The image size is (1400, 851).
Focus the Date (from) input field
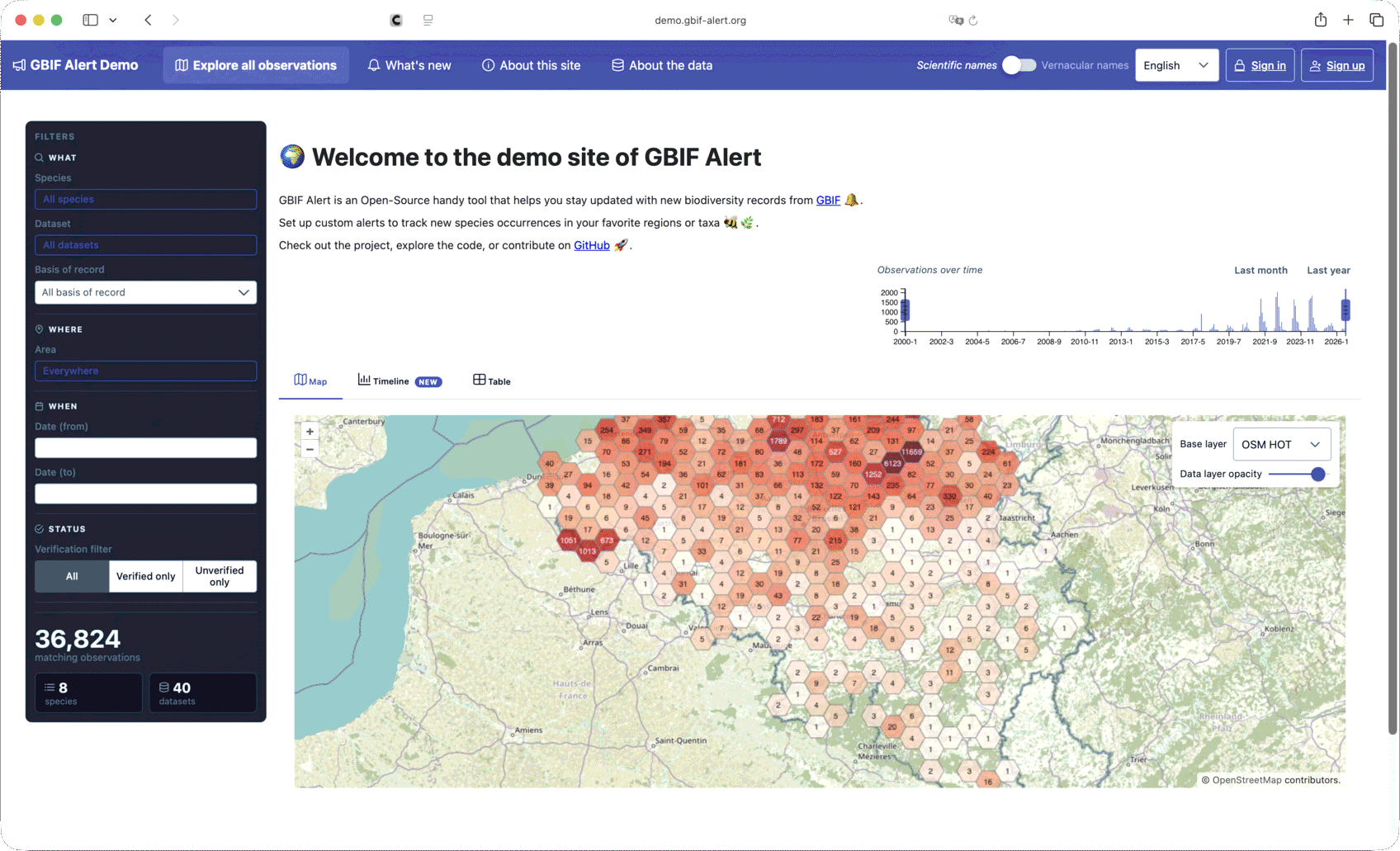coord(145,447)
